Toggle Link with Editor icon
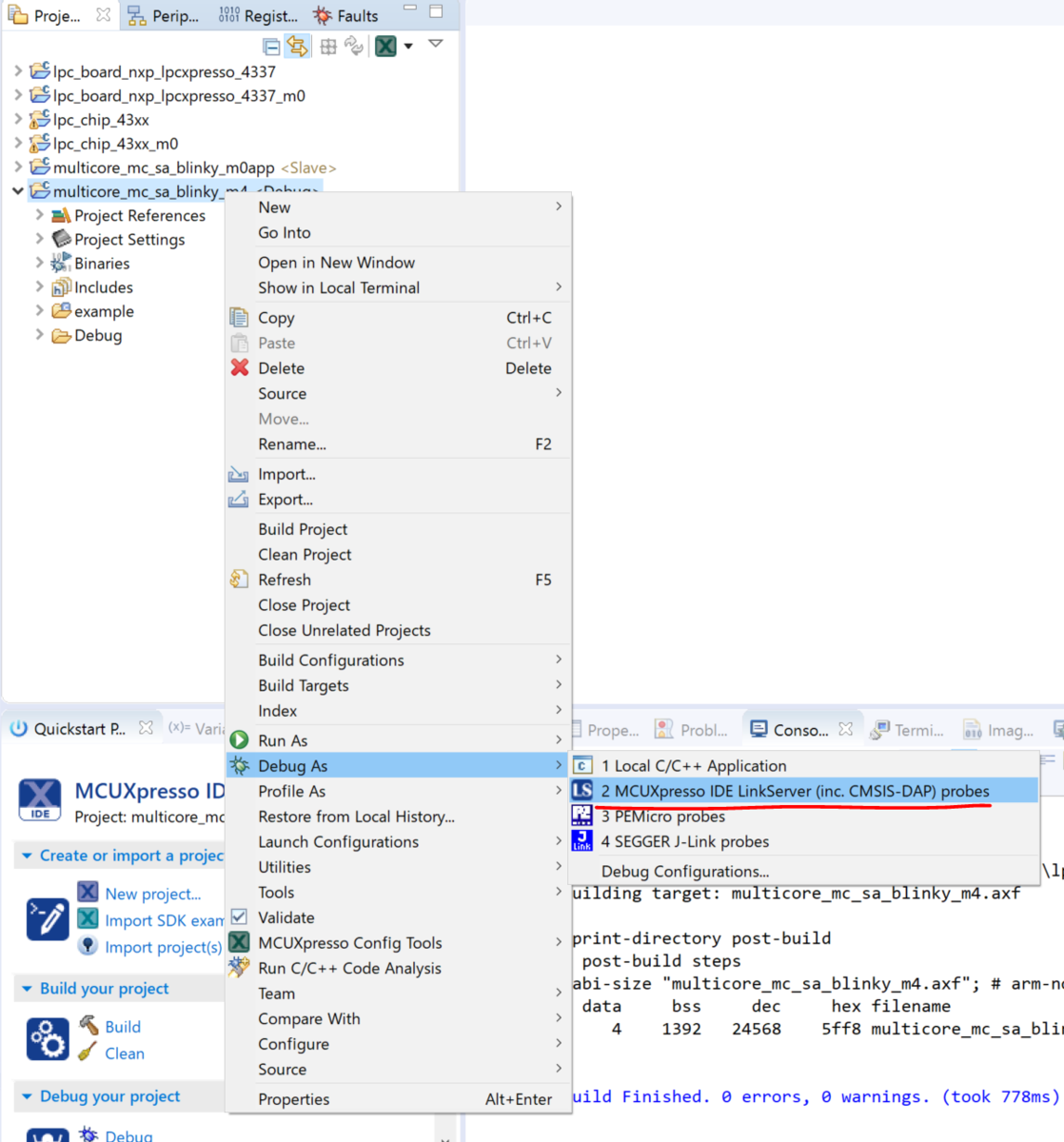The width and height of the screenshot is (1064, 1142). (298, 46)
